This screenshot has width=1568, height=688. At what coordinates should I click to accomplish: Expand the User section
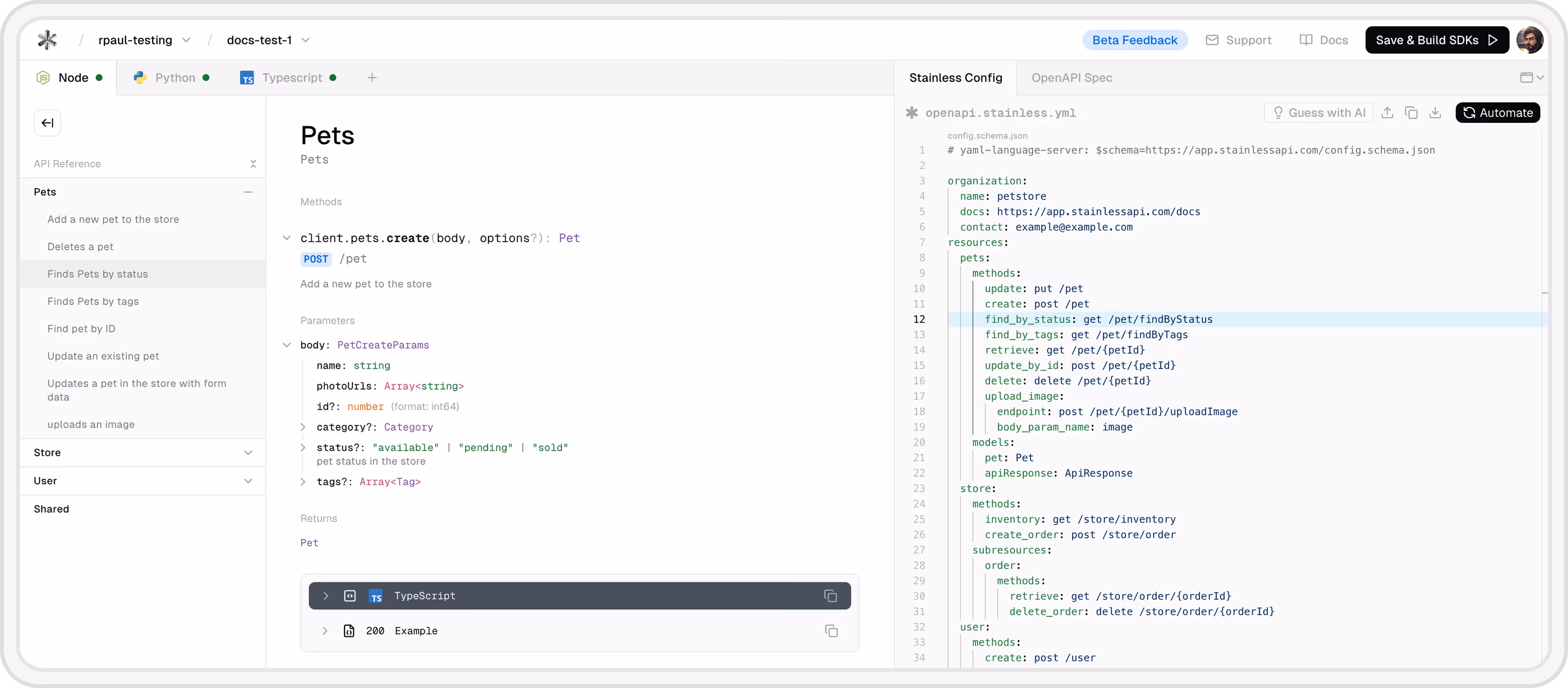click(248, 481)
